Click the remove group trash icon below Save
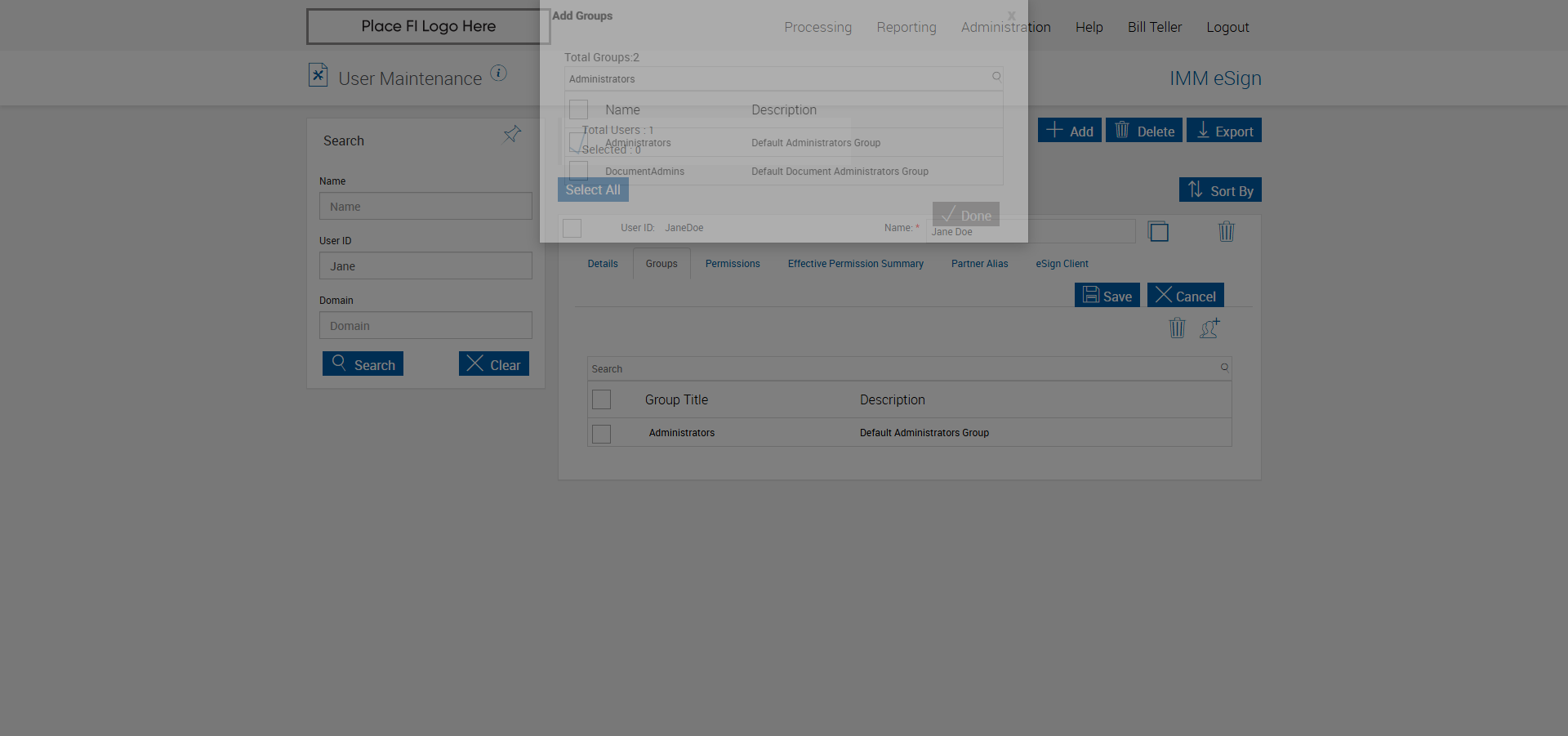The width and height of the screenshot is (1568, 736). tap(1177, 328)
